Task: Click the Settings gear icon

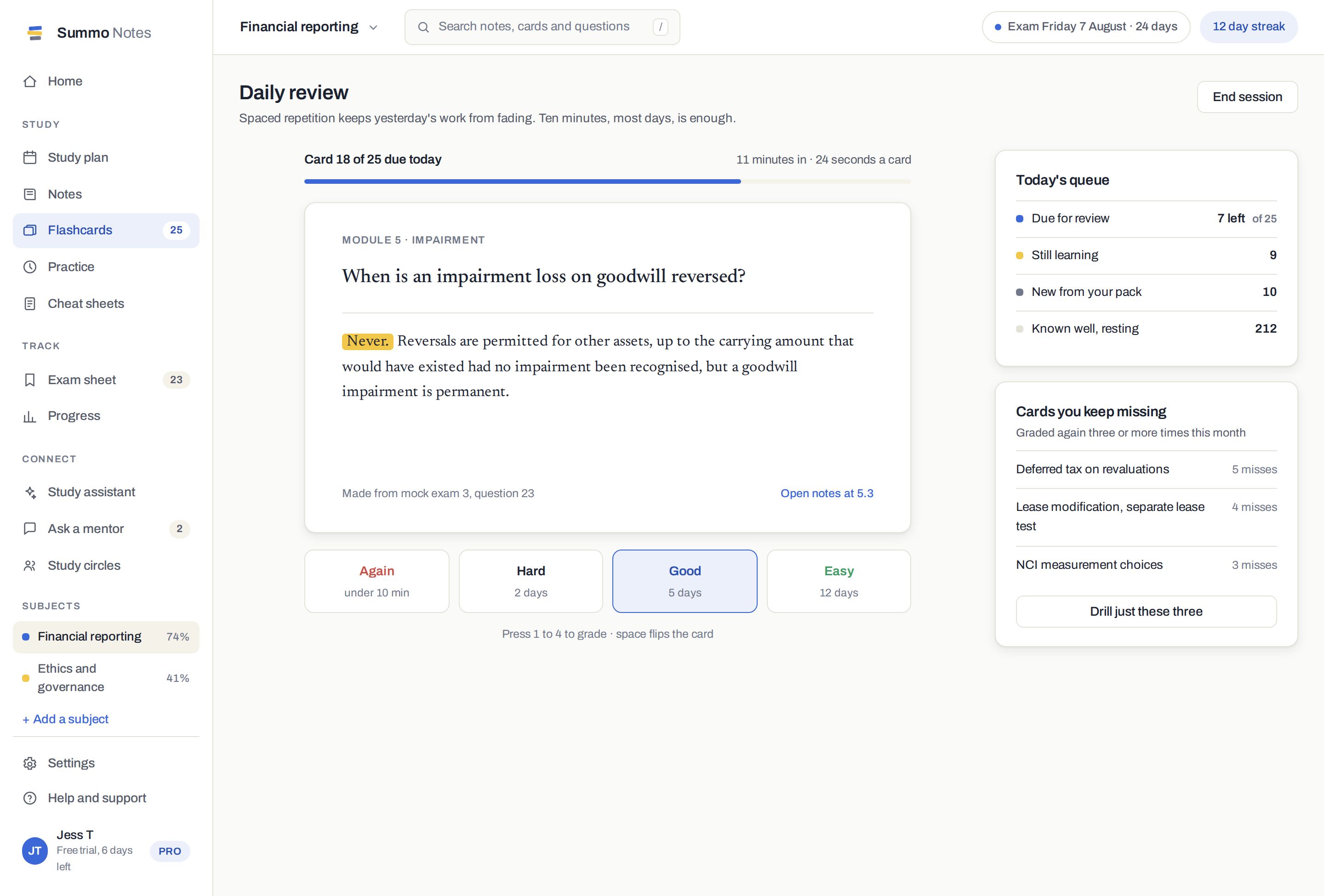Action: (30, 763)
